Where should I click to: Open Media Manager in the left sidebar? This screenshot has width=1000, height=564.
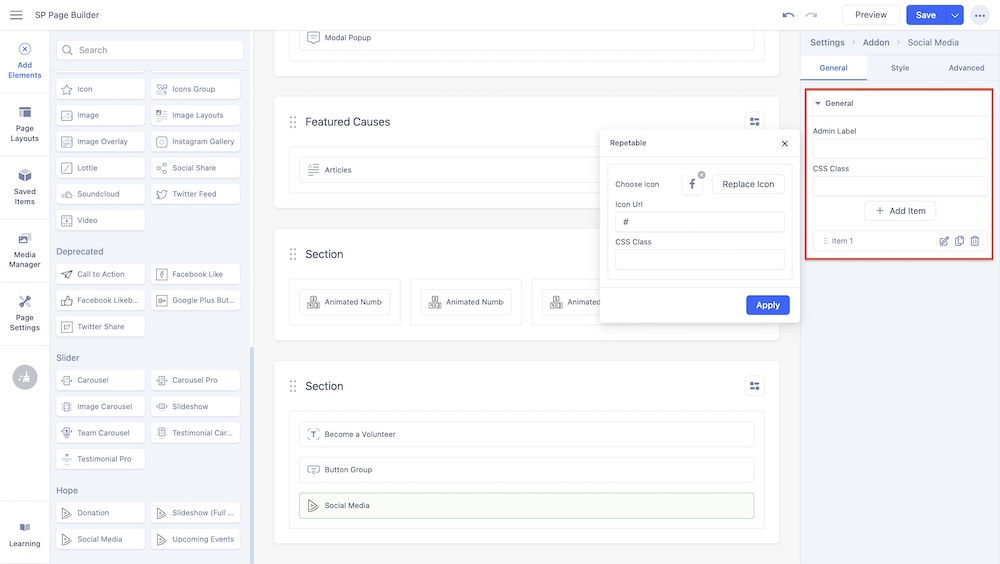tap(25, 250)
